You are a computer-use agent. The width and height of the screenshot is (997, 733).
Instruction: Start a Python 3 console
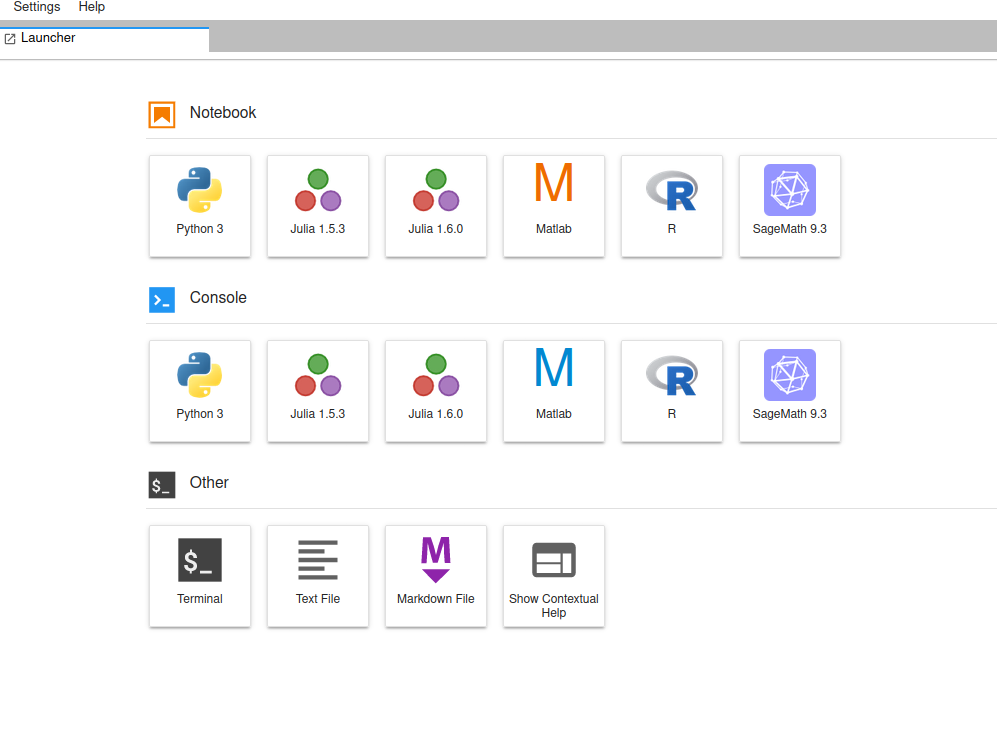[x=199, y=391]
